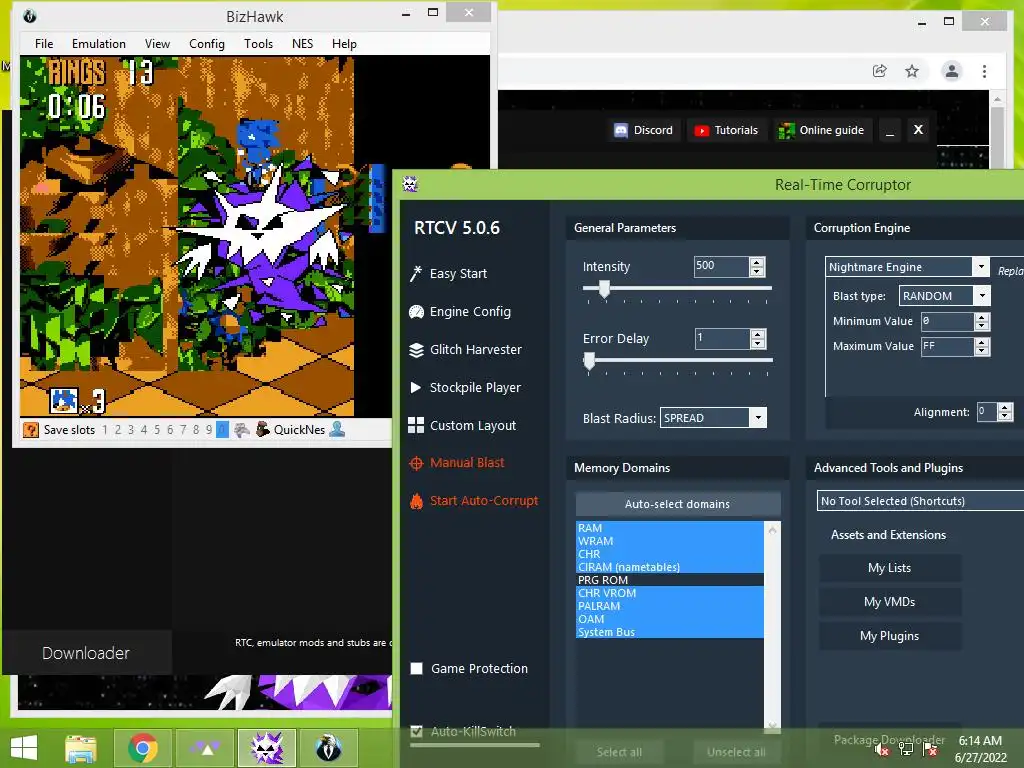Viewport: 1024px width, 768px height.
Task: Toggle Auto-KillSwitch checkbox
Action: click(416, 731)
